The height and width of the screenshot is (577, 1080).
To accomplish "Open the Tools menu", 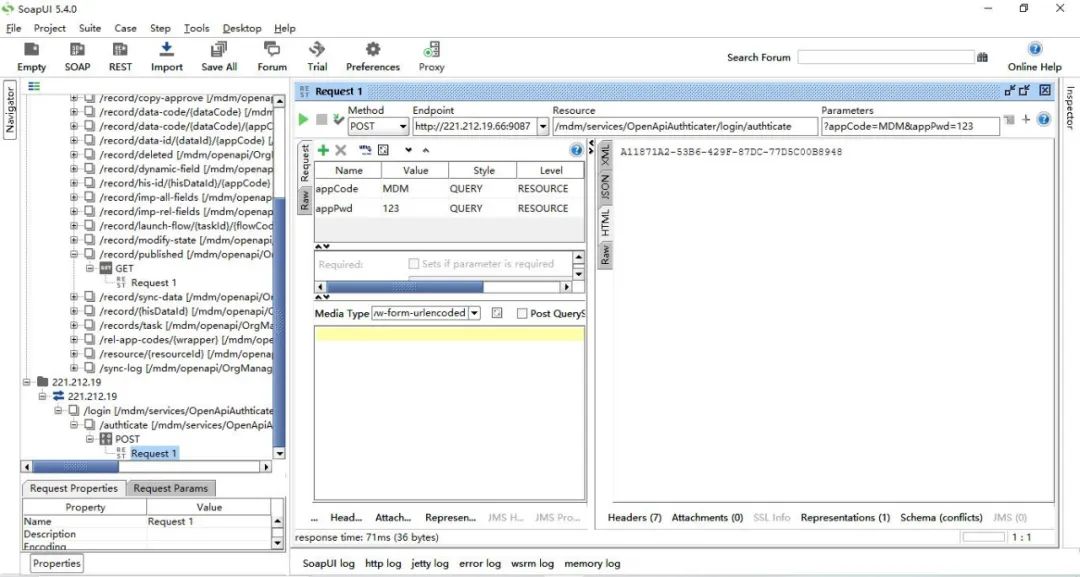I will click(x=196, y=28).
